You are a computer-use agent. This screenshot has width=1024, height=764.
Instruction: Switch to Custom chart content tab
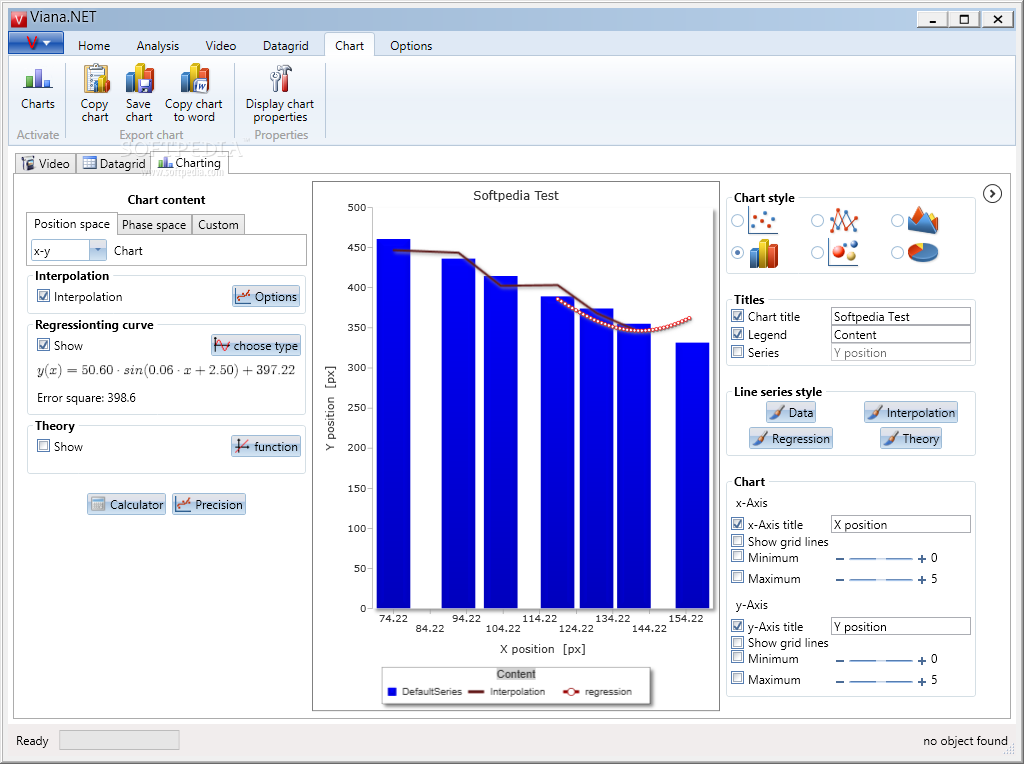pyautogui.click(x=218, y=225)
